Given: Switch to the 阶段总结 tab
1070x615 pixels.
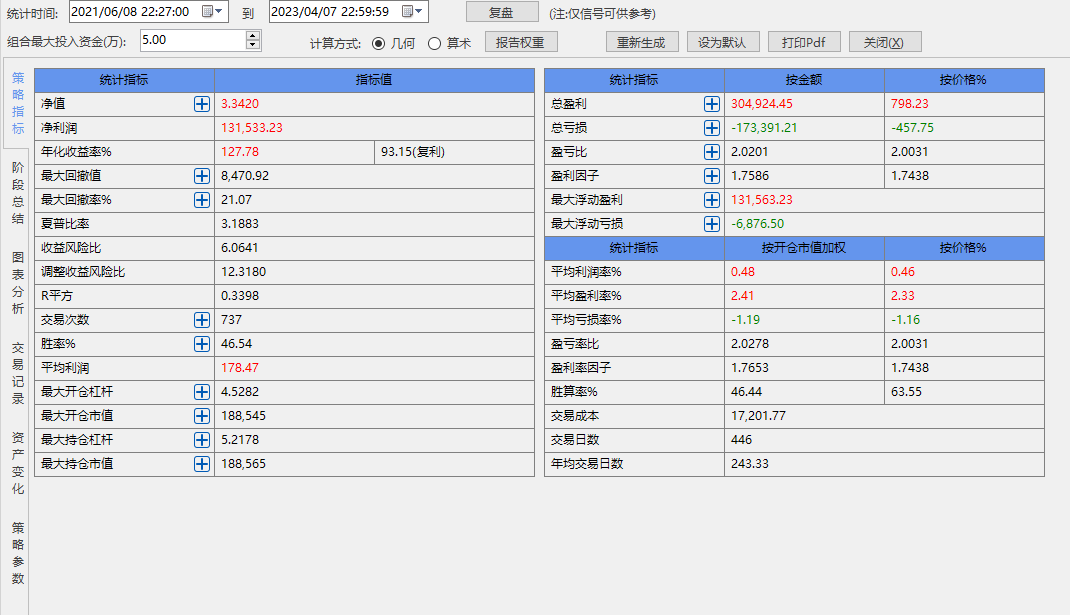Looking at the screenshot, I should pos(18,193).
